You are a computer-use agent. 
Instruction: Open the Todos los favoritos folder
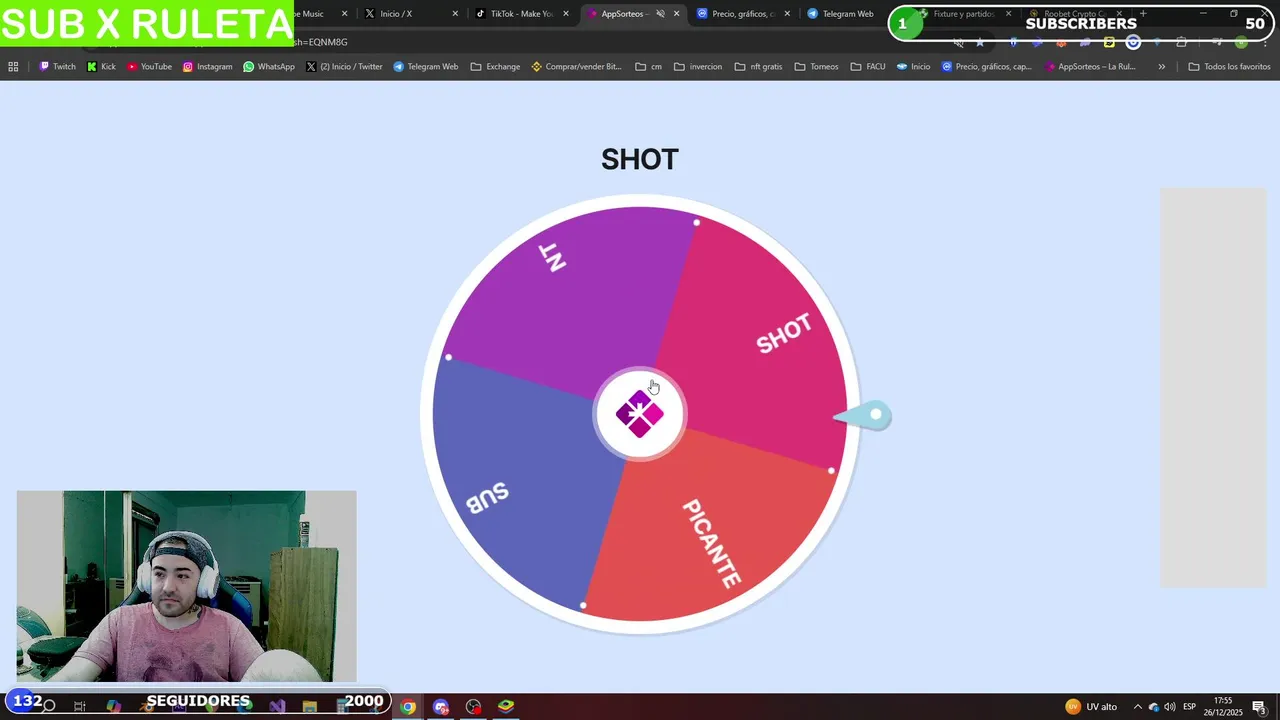tap(1229, 67)
